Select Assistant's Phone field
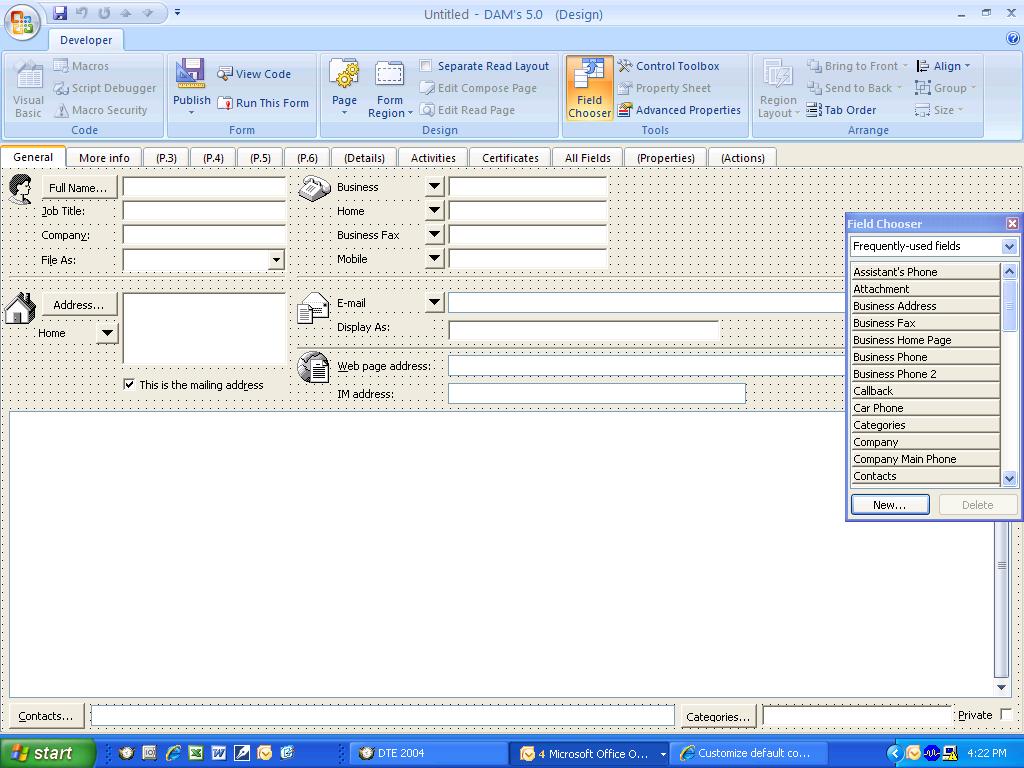The image size is (1024, 768). (925, 272)
